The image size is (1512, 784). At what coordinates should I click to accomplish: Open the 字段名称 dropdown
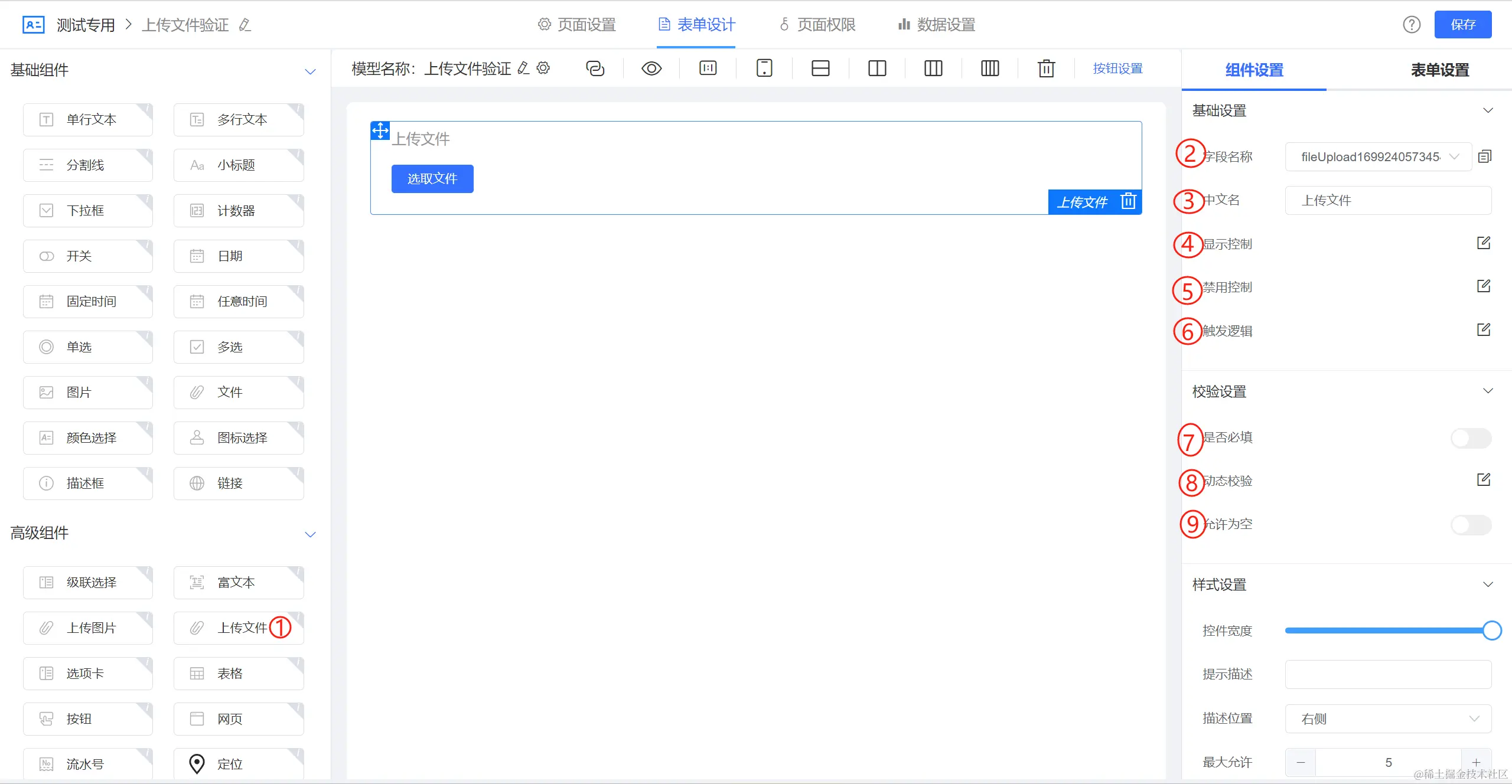point(1377,157)
